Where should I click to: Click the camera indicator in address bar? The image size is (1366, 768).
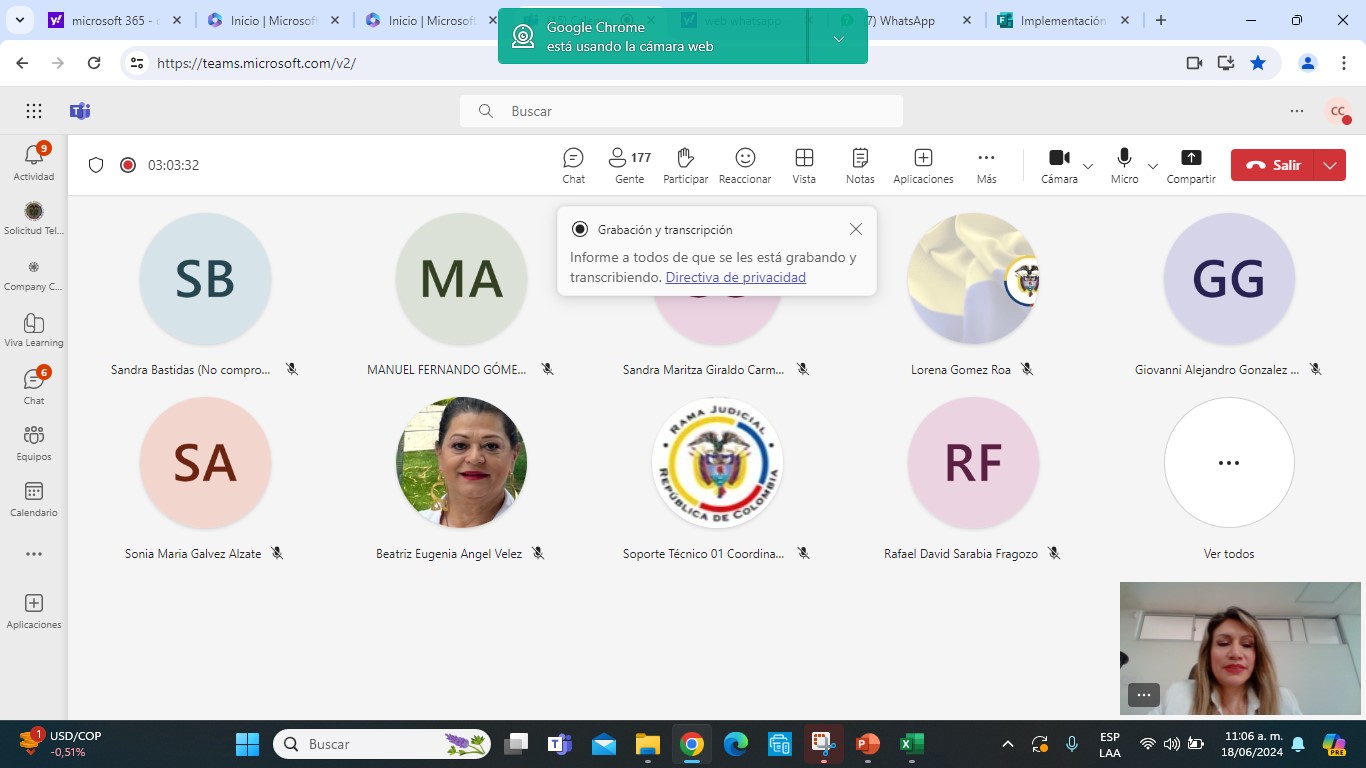pos(1194,63)
